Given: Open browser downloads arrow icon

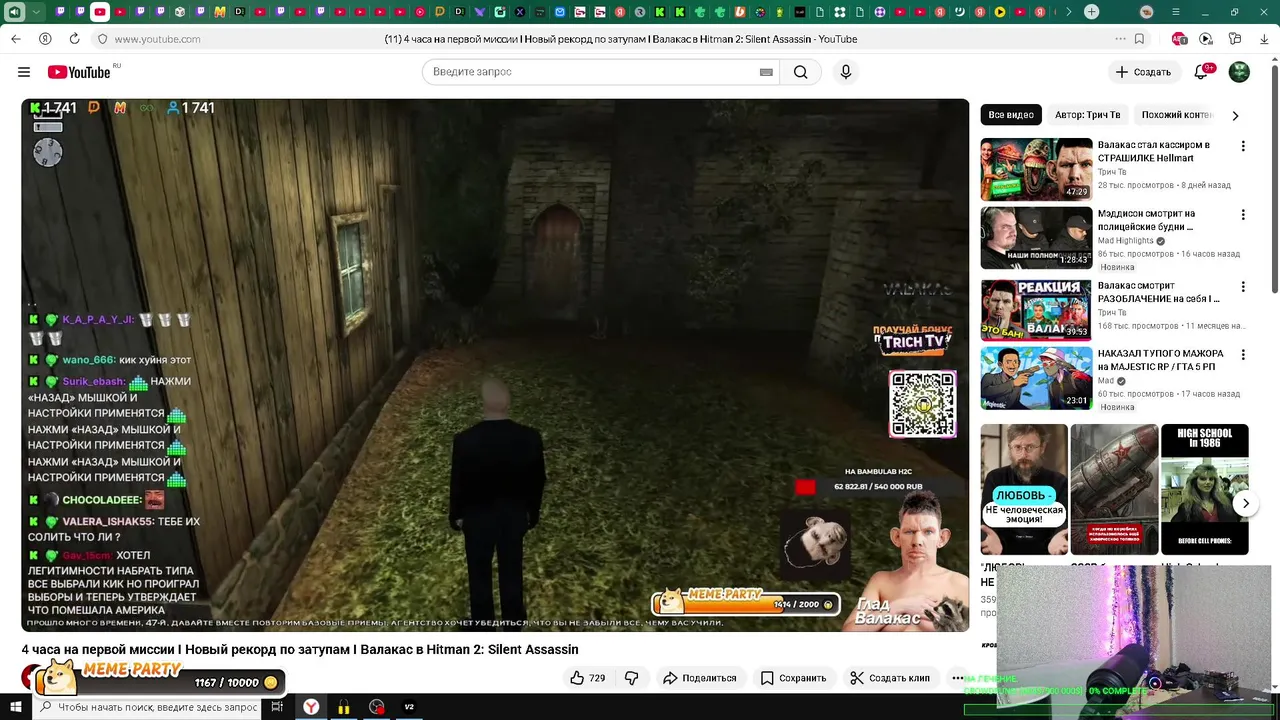Looking at the screenshot, I should click(1264, 39).
